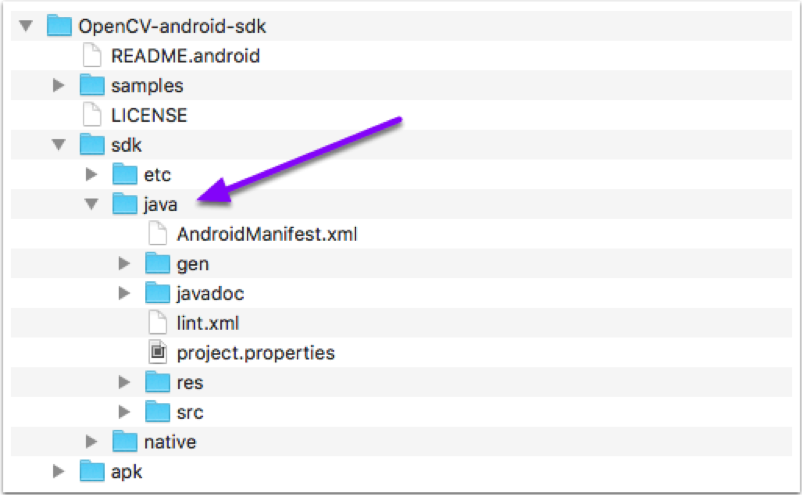Select the AndroidManifest.xml file name
This screenshot has width=802, height=495.
pyautogui.click(x=267, y=234)
